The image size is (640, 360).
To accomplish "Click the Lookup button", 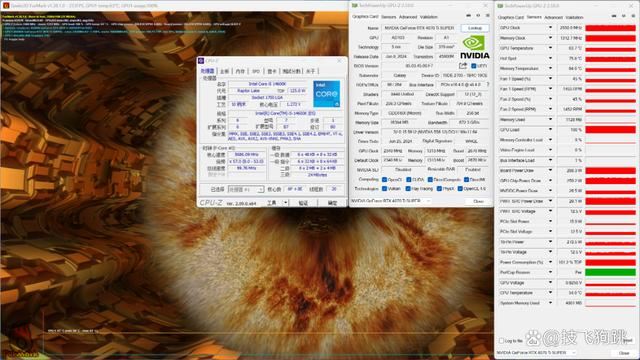I will (x=475, y=28).
